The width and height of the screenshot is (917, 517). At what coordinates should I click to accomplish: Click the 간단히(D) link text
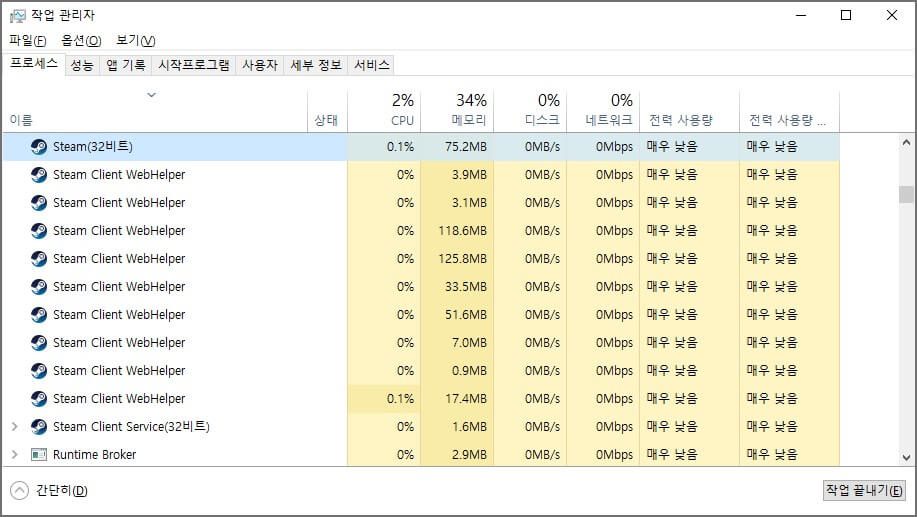pyautogui.click(x=62, y=490)
